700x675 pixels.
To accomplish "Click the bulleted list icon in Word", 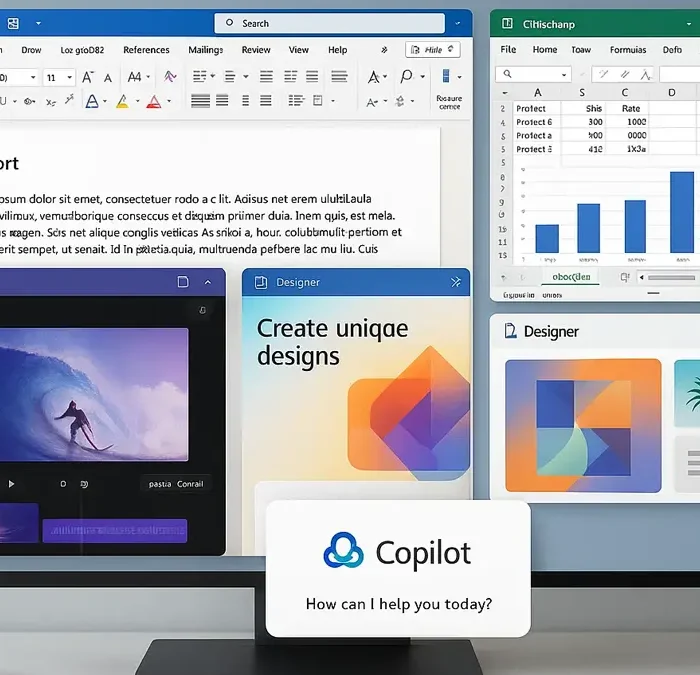I will tap(199, 77).
